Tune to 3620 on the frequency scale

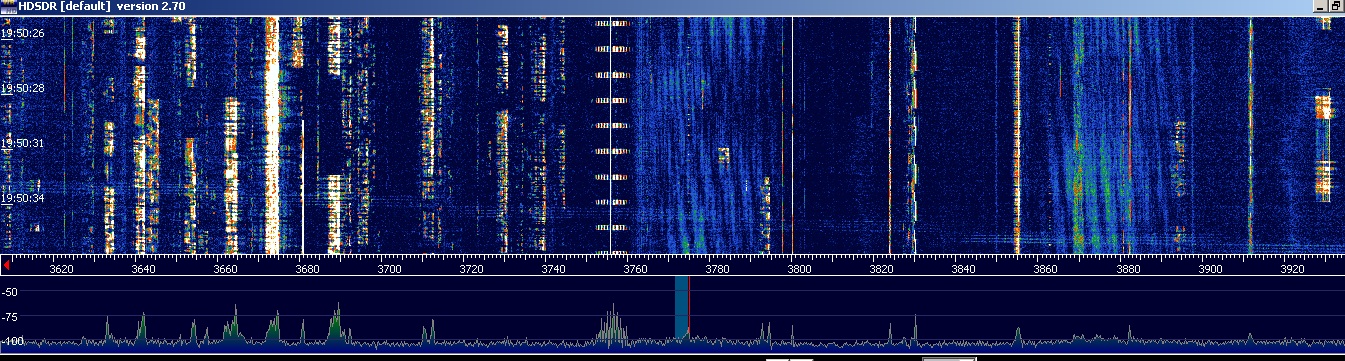(61, 269)
